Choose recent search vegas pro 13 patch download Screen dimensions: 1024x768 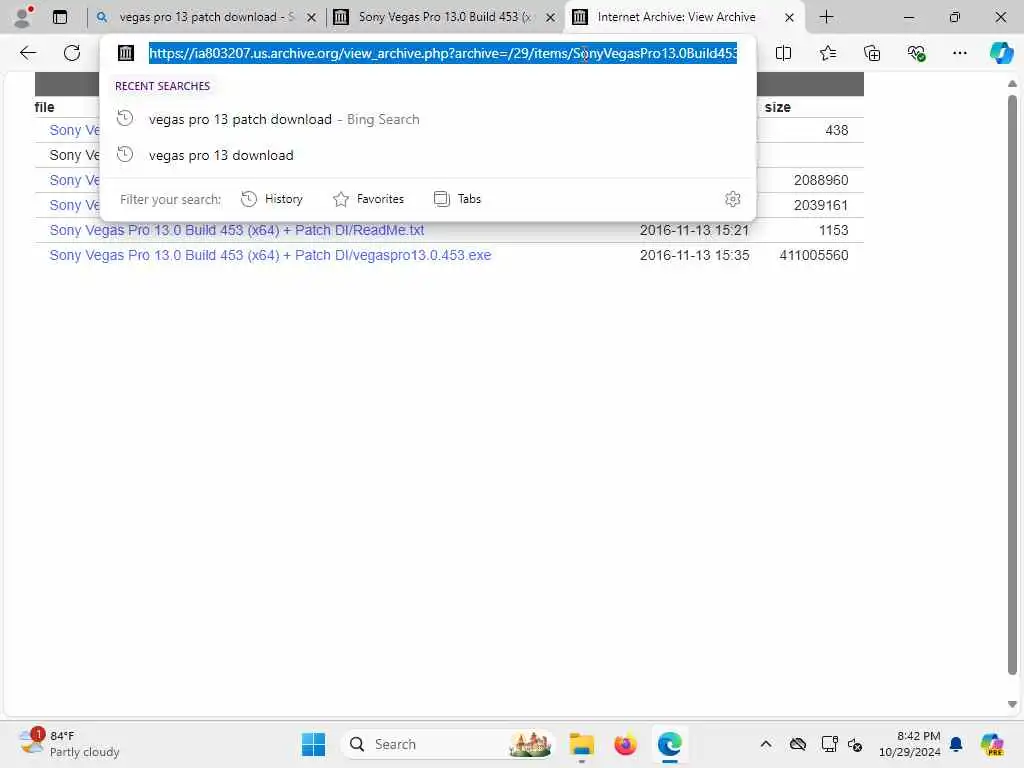(x=428, y=119)
